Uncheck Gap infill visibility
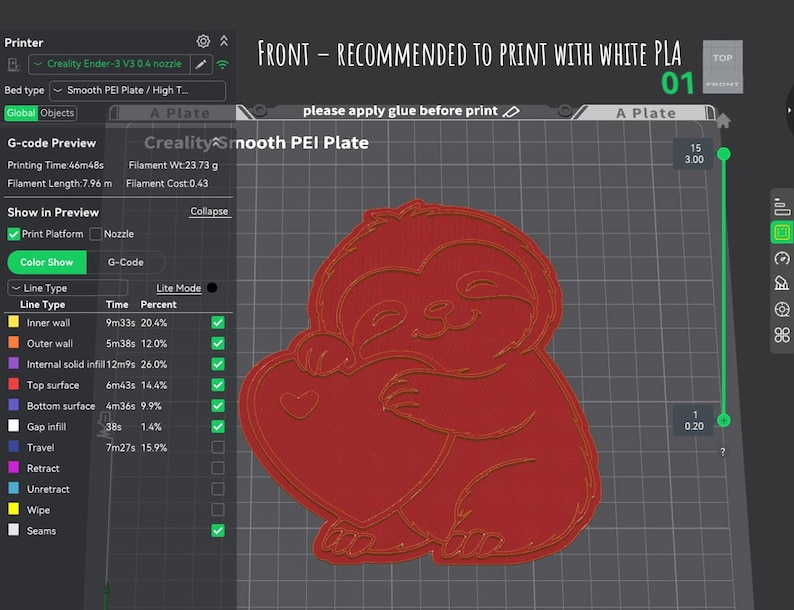This screenshot has height=610, width=794. pos(218,426)
